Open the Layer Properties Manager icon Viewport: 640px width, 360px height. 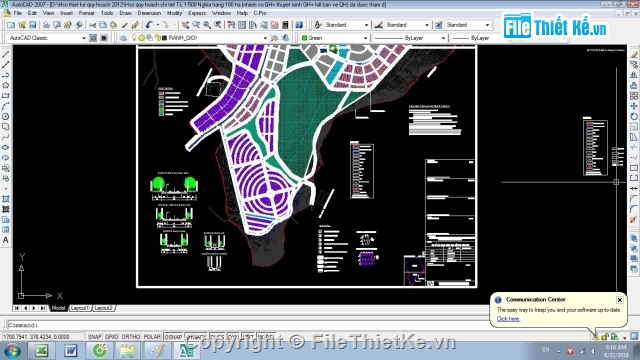(123, 38)
